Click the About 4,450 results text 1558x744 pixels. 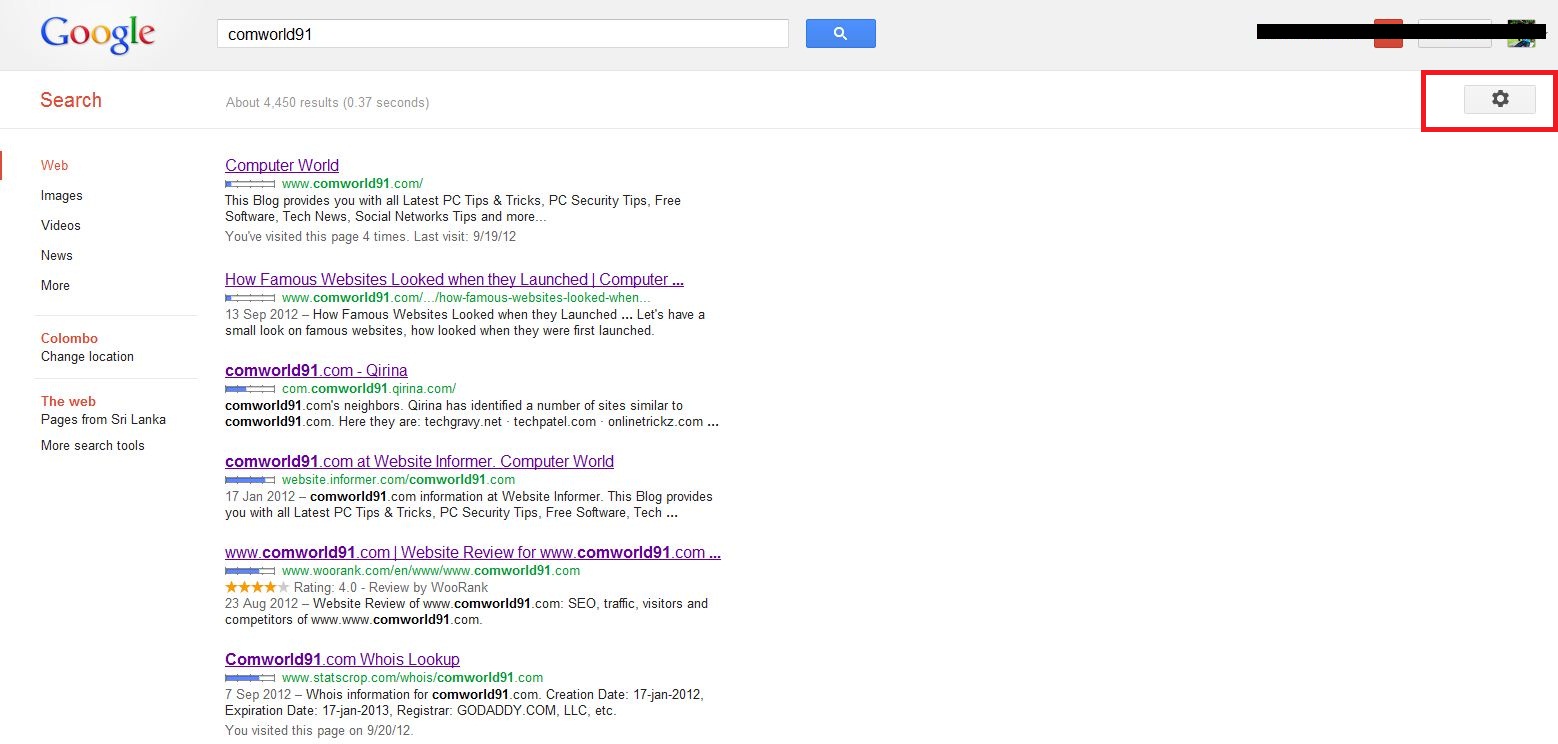[x=327, y=102]
